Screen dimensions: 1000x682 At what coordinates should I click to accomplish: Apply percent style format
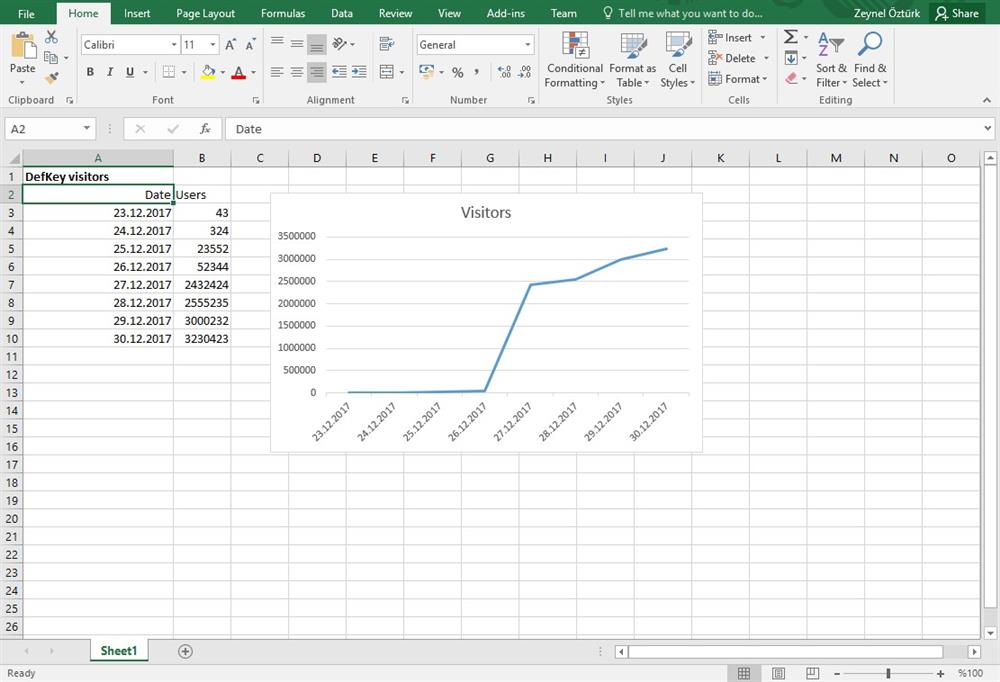[x=457, y=72]
